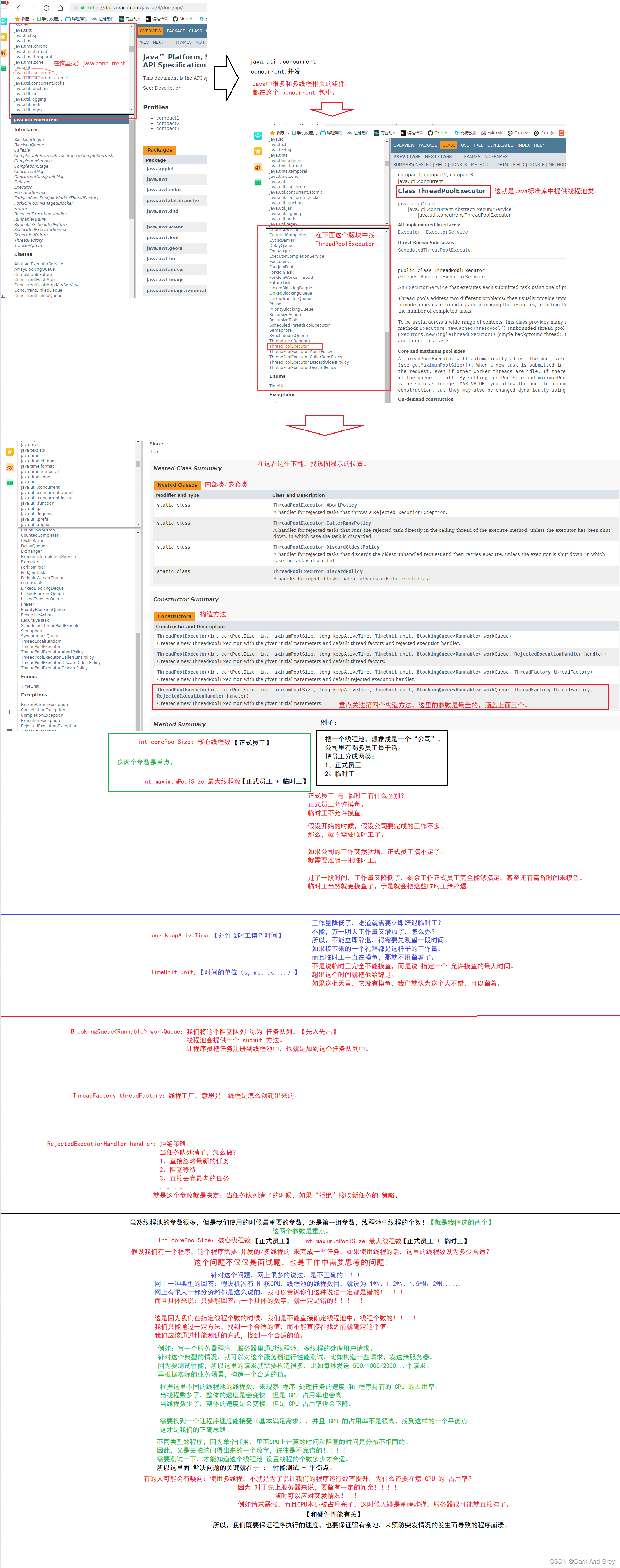Image resolution: width=620 pixels, height=1568 pixels.
Task: Click the Weibo sidebar icon in Overview screenshot
Action: click(4, 52)
